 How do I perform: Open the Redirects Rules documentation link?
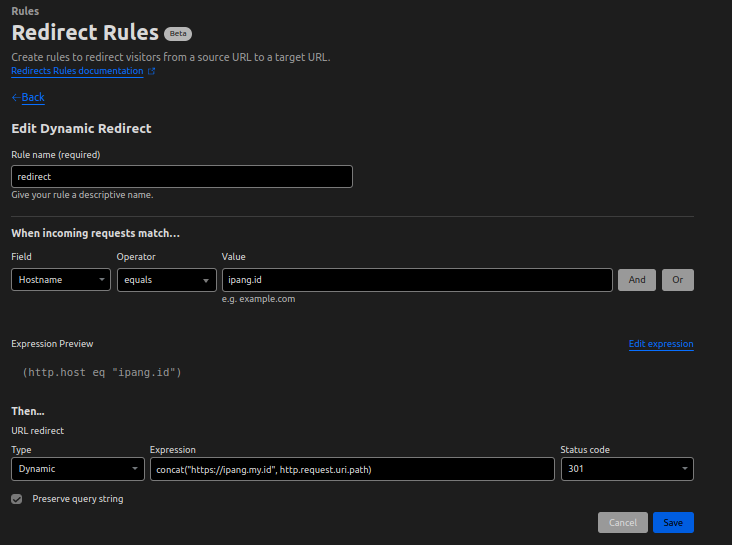[x=77, y=71]
